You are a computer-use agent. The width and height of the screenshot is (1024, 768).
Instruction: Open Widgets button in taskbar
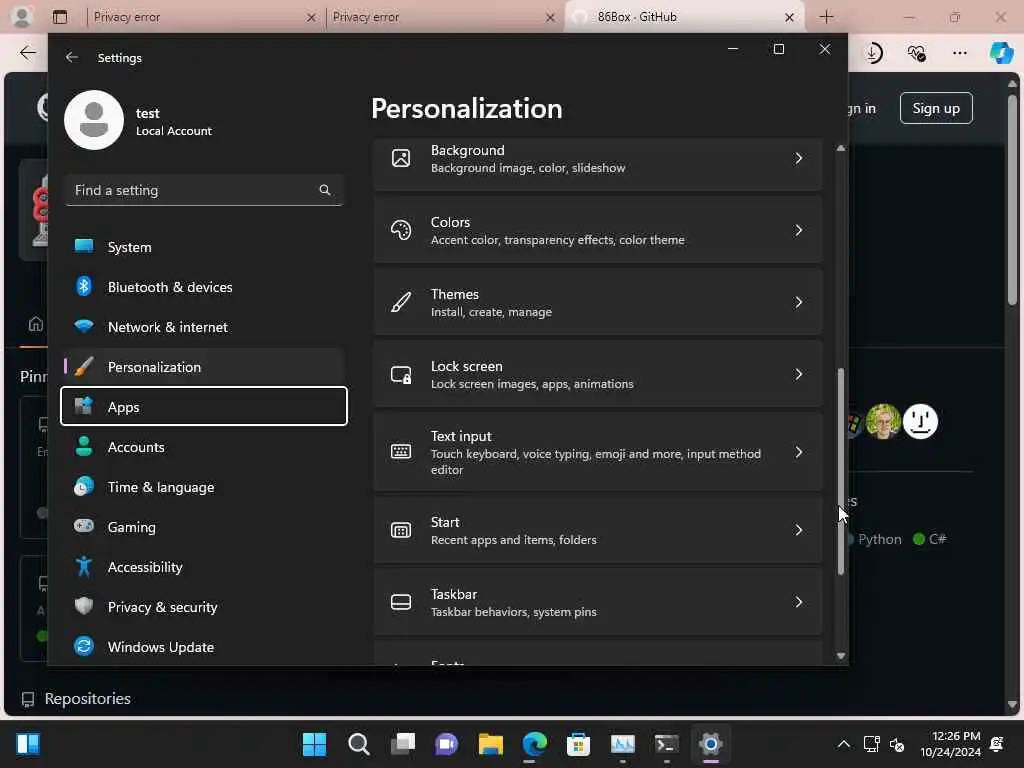click(28, 744)
